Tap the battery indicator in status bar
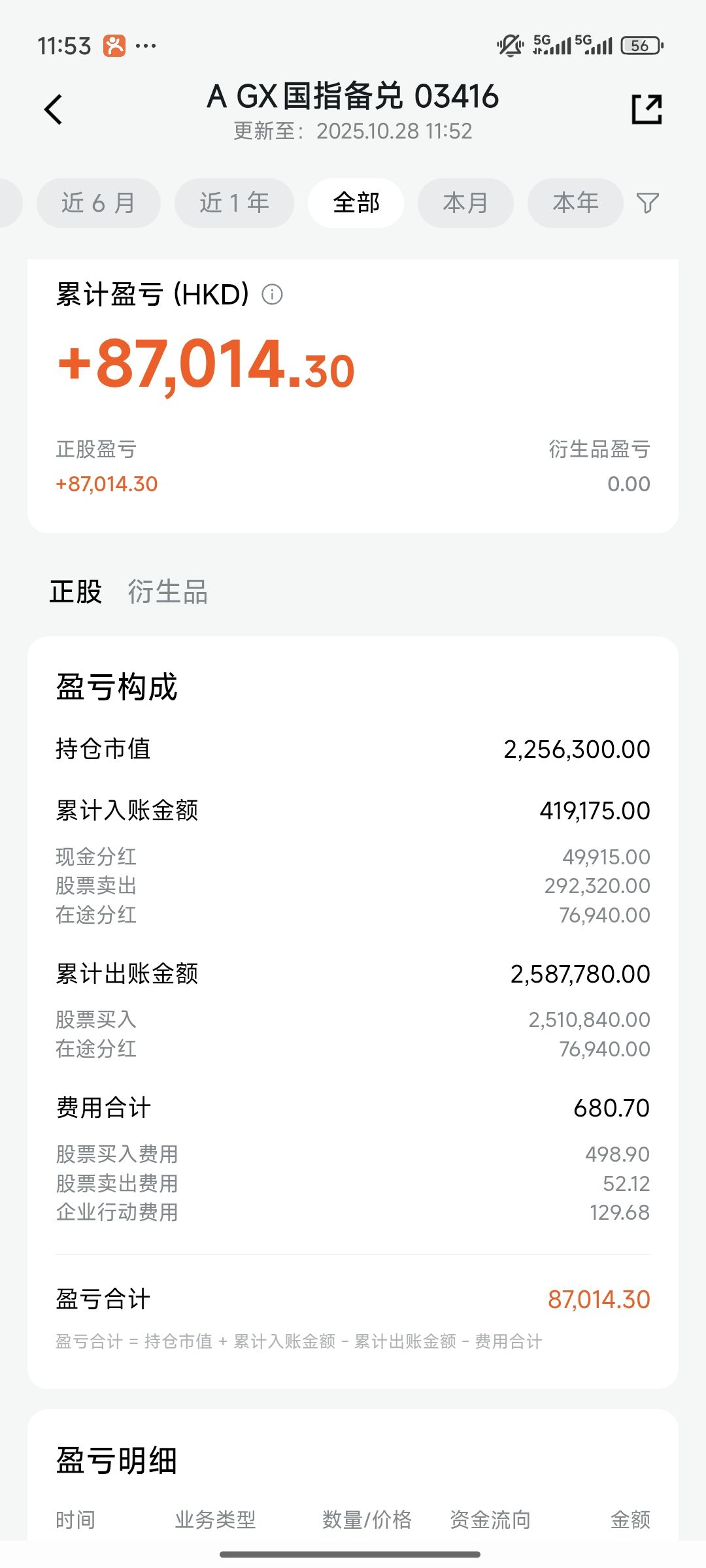706x1568 pixels. 641,46
